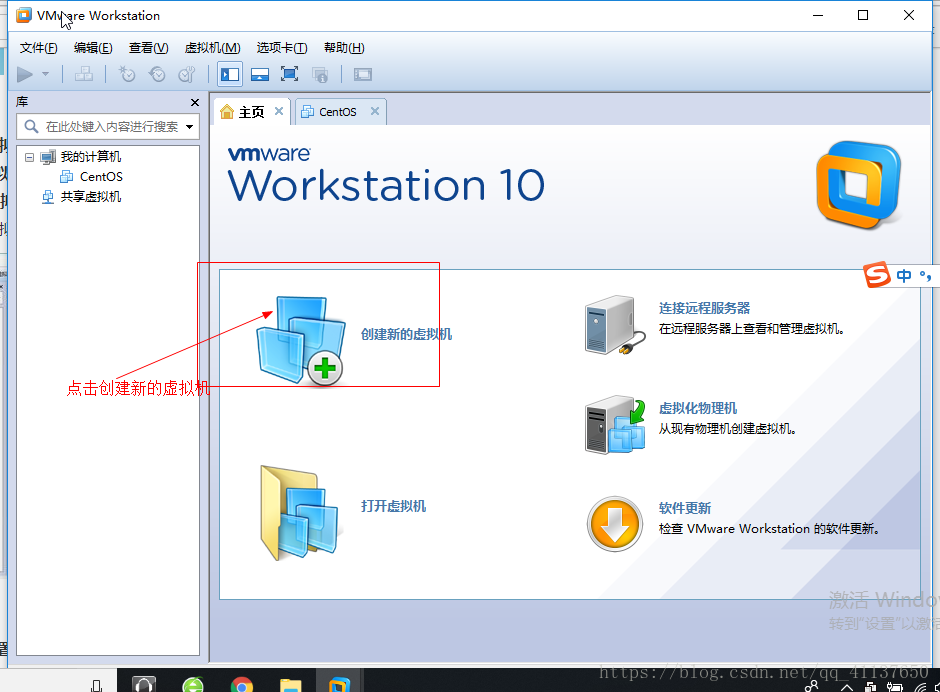Image resolution: width=940 pixels, height=692 pixels.
Task: Open File Explorer from the taskbar
Action: [x=291, y=684]
